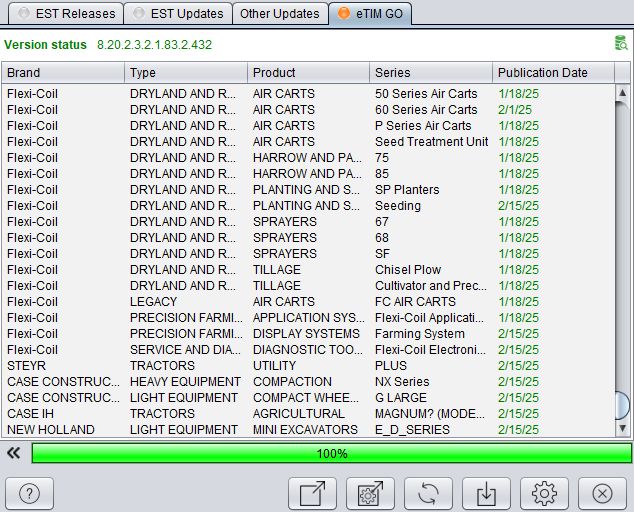Select DIAGNOSTIC TOO... product cell
This screenshot has width=634, height=512.
308,350
